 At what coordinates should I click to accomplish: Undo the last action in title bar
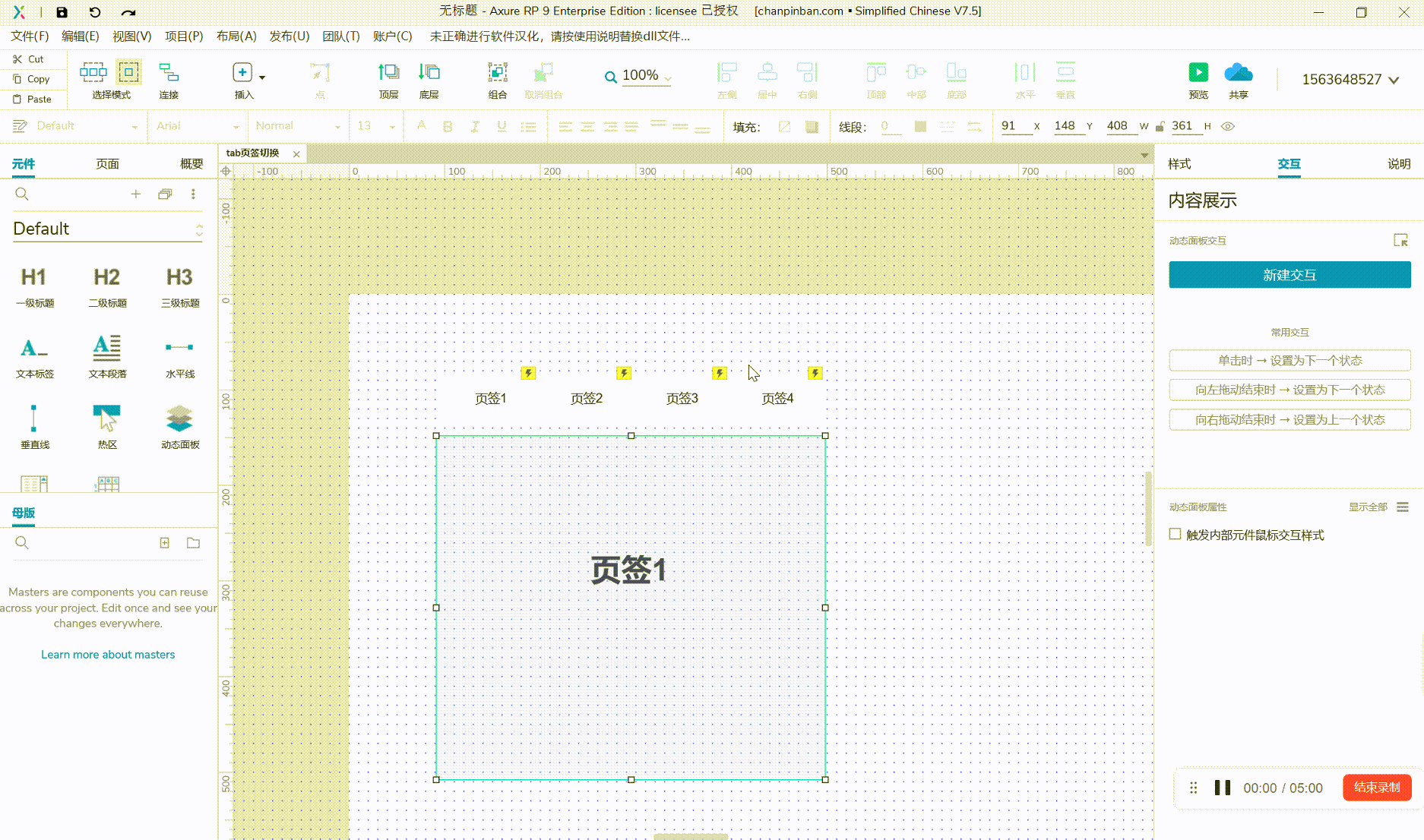[x=95, y=12]
